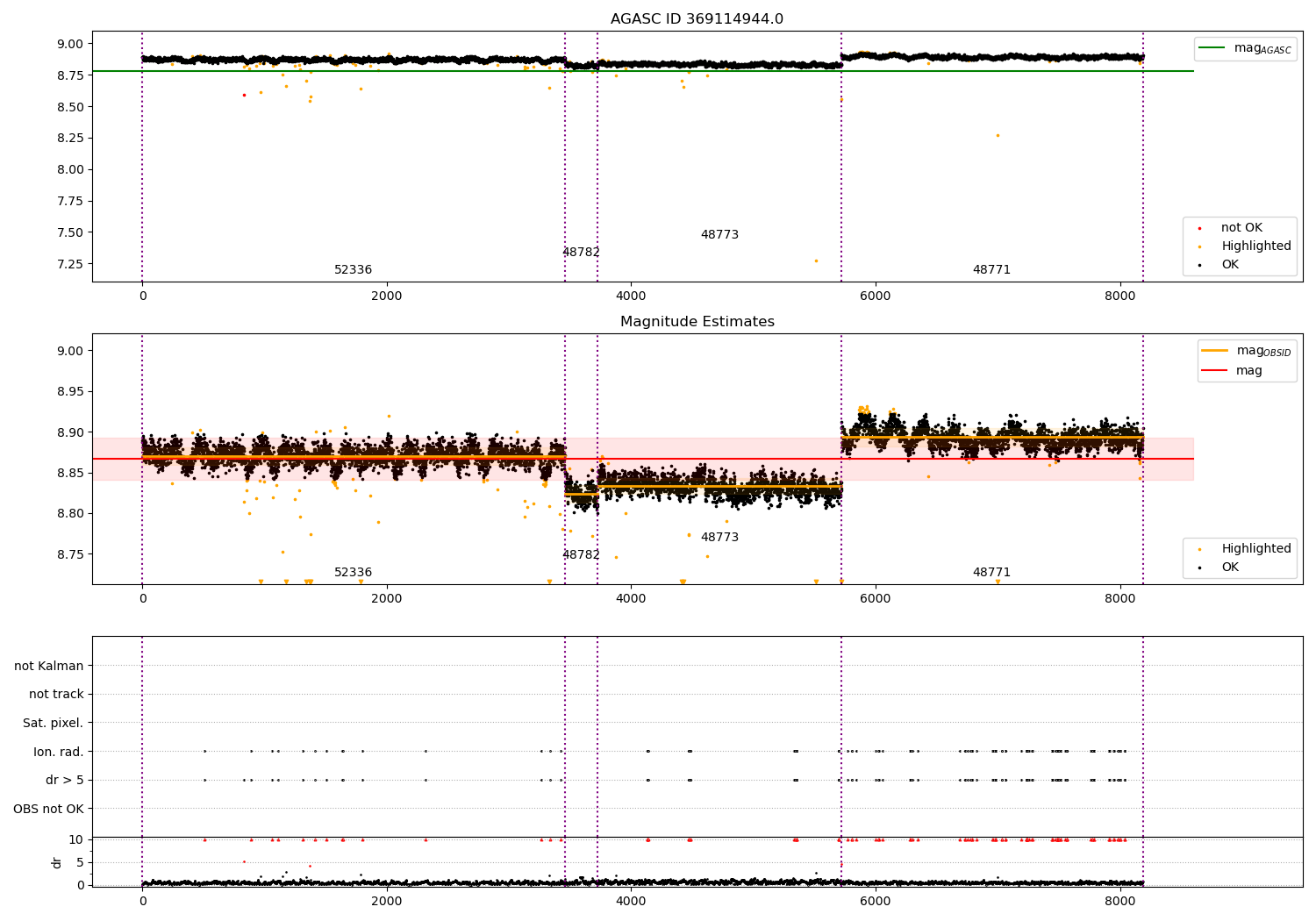The height and width of the screenshot is (921, 1316).
Task: Click the orange mag OBSID legend line
Action: 1214,350
